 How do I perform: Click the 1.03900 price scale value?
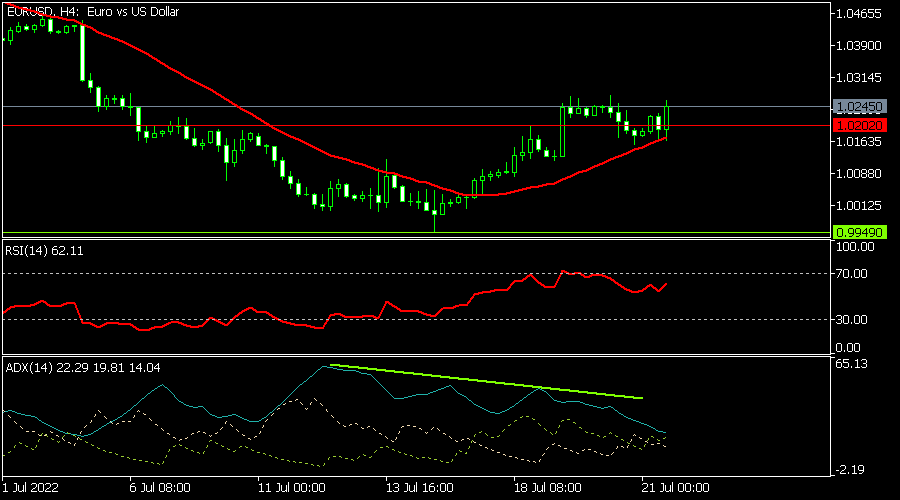coord(859,45)
